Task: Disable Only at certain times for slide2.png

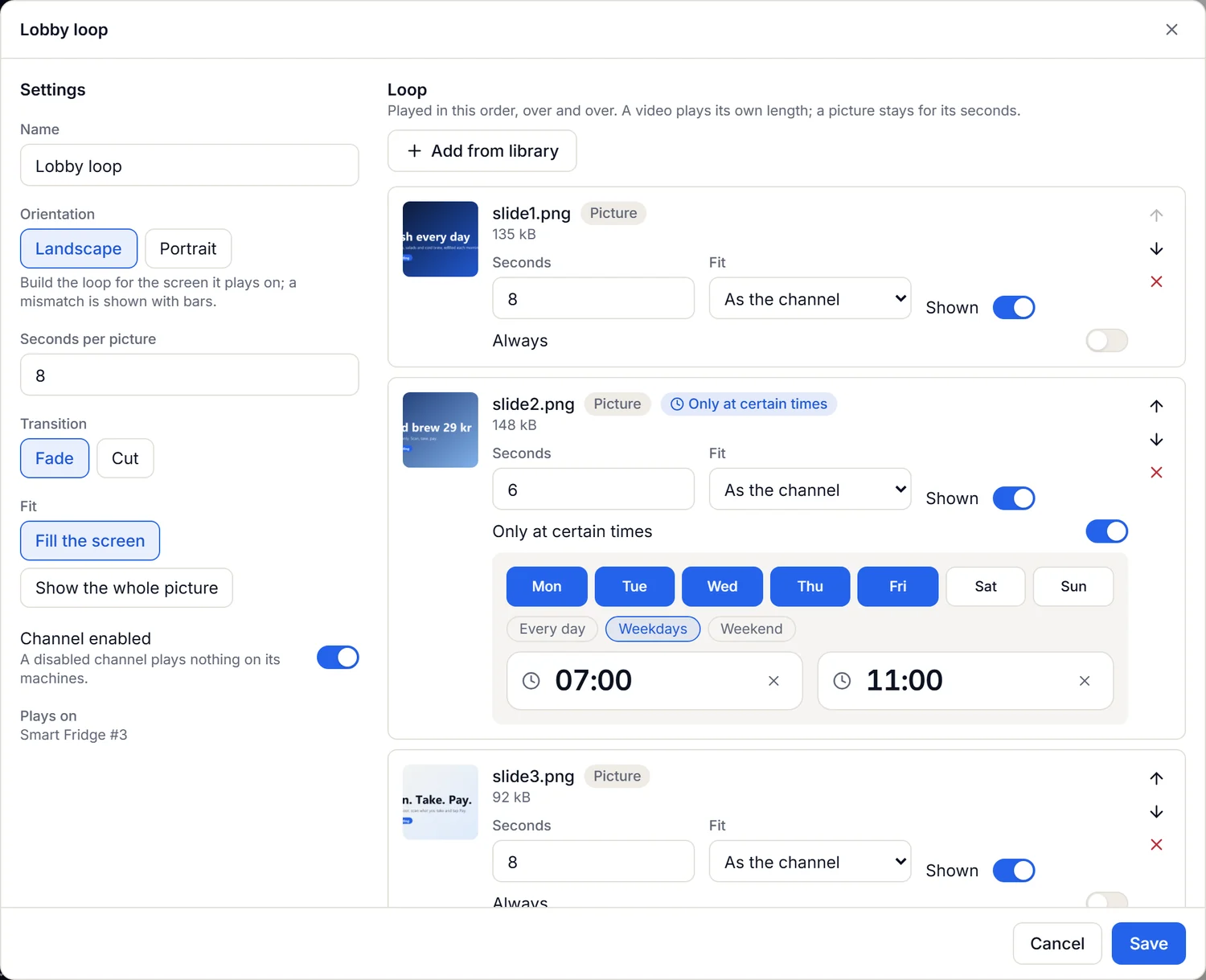Action: (1107, 531)
